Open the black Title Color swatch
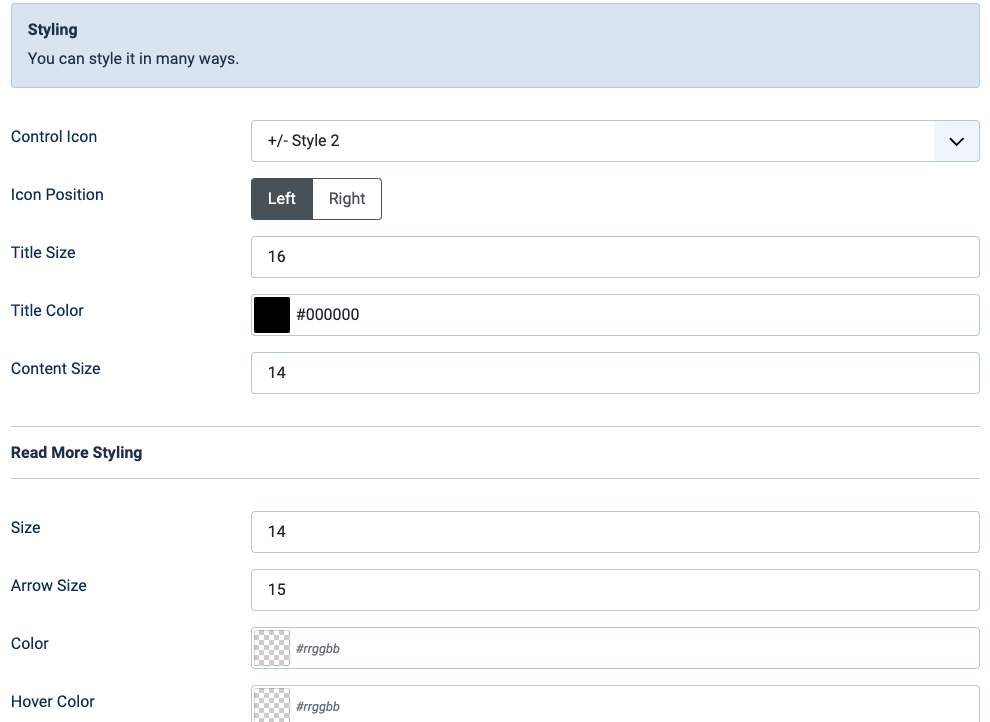 click(x=272, y=315)
